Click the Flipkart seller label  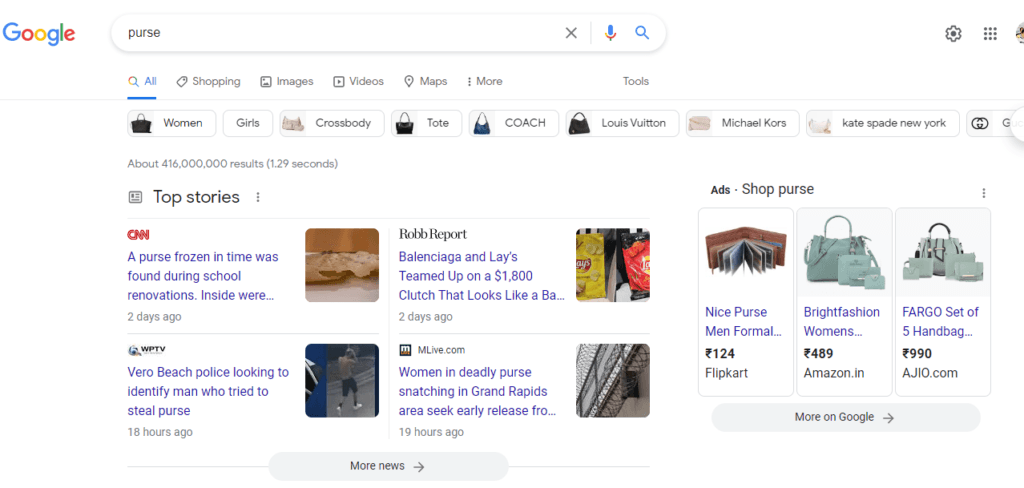point(726,373)
